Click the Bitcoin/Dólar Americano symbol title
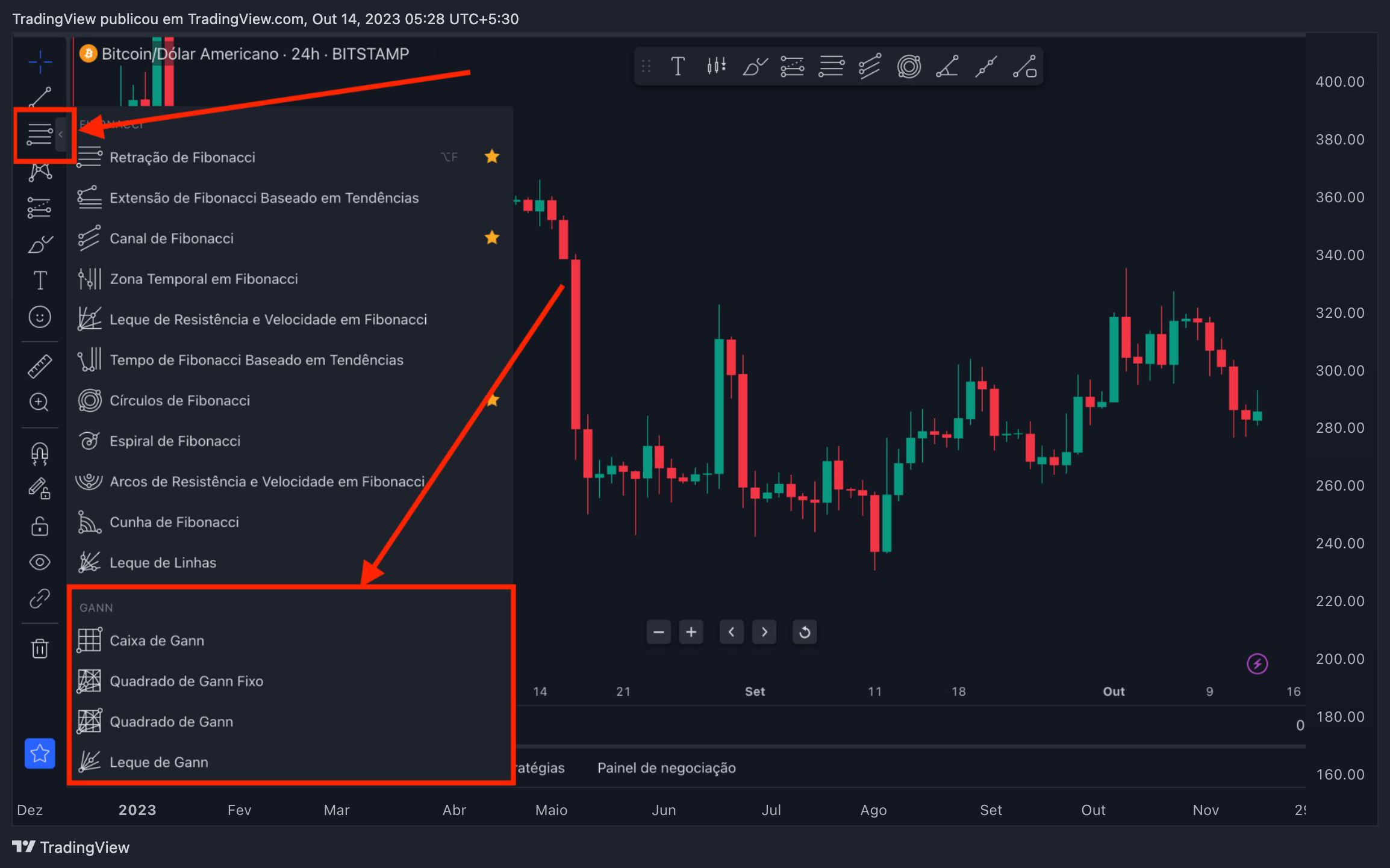This screenshot has height=868, width=1390. (x=190, y=54)
